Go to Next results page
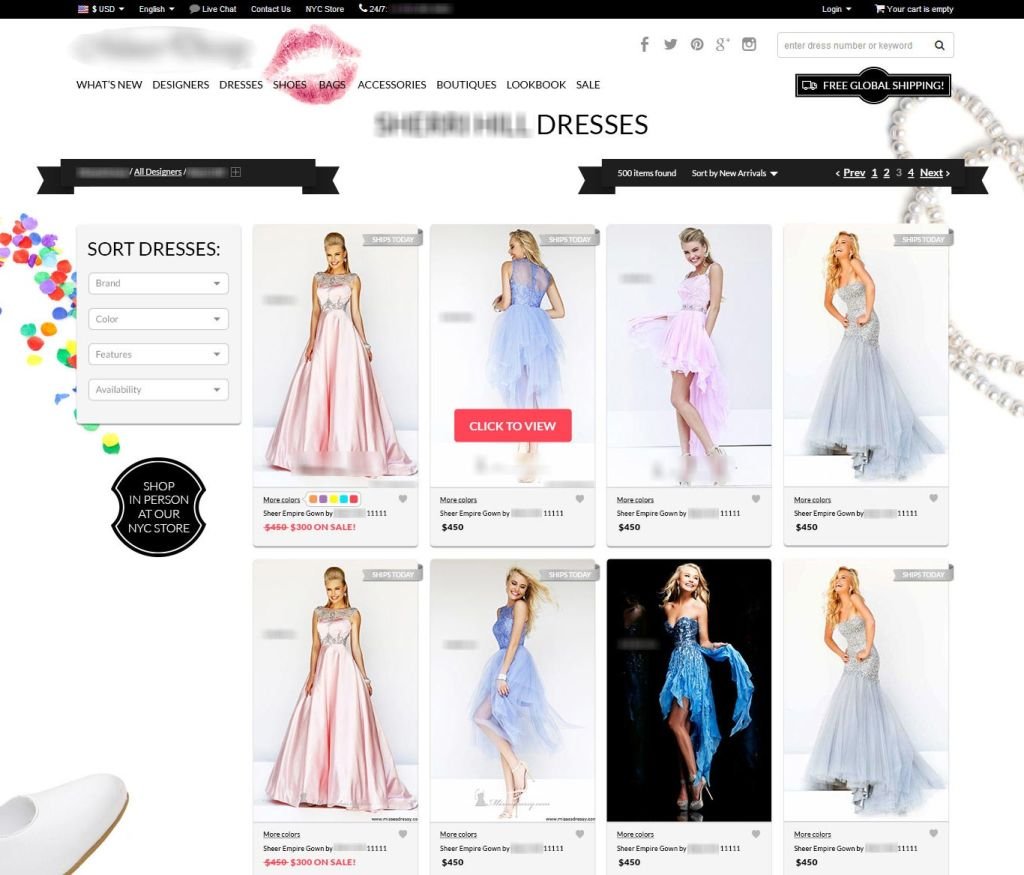 934,173
